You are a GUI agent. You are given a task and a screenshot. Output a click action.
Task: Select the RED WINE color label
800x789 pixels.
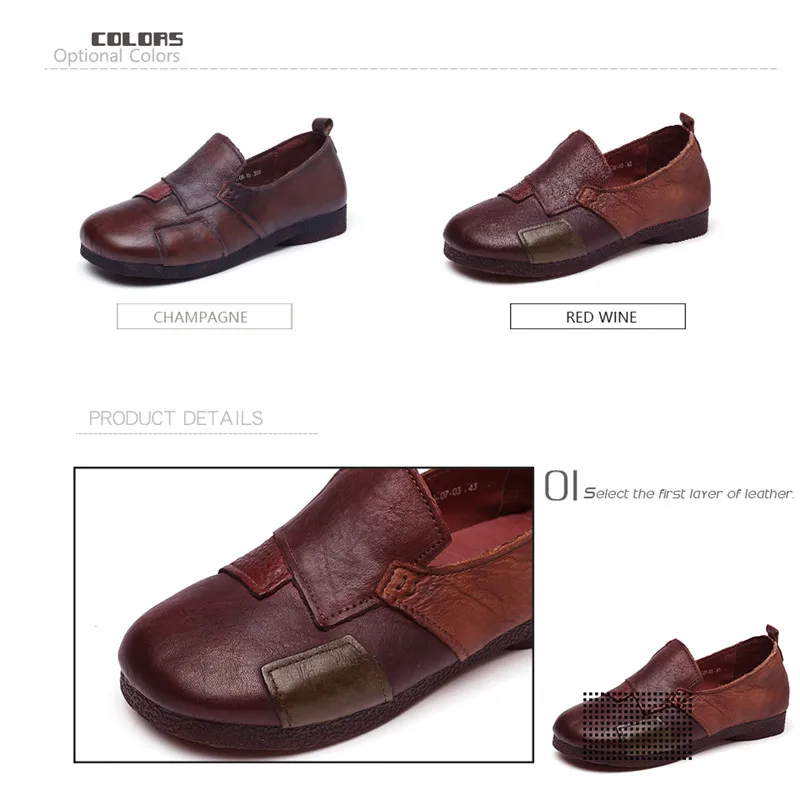point(598,316)
